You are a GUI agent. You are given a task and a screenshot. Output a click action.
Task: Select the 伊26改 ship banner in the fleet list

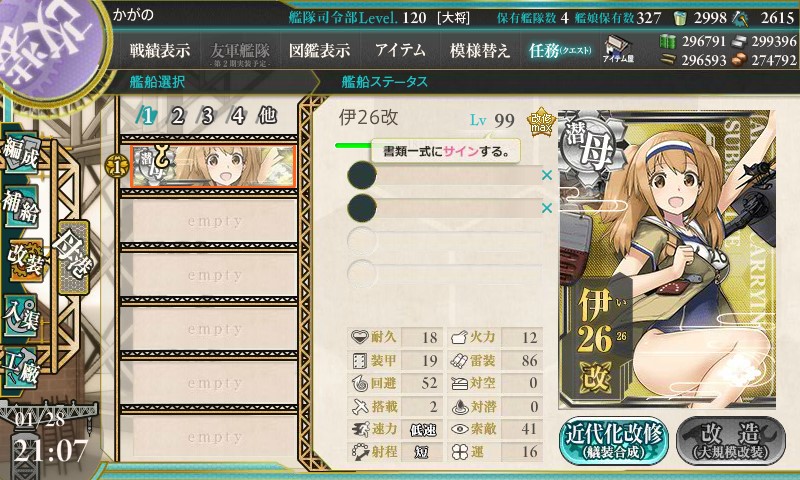click(213, 166)
